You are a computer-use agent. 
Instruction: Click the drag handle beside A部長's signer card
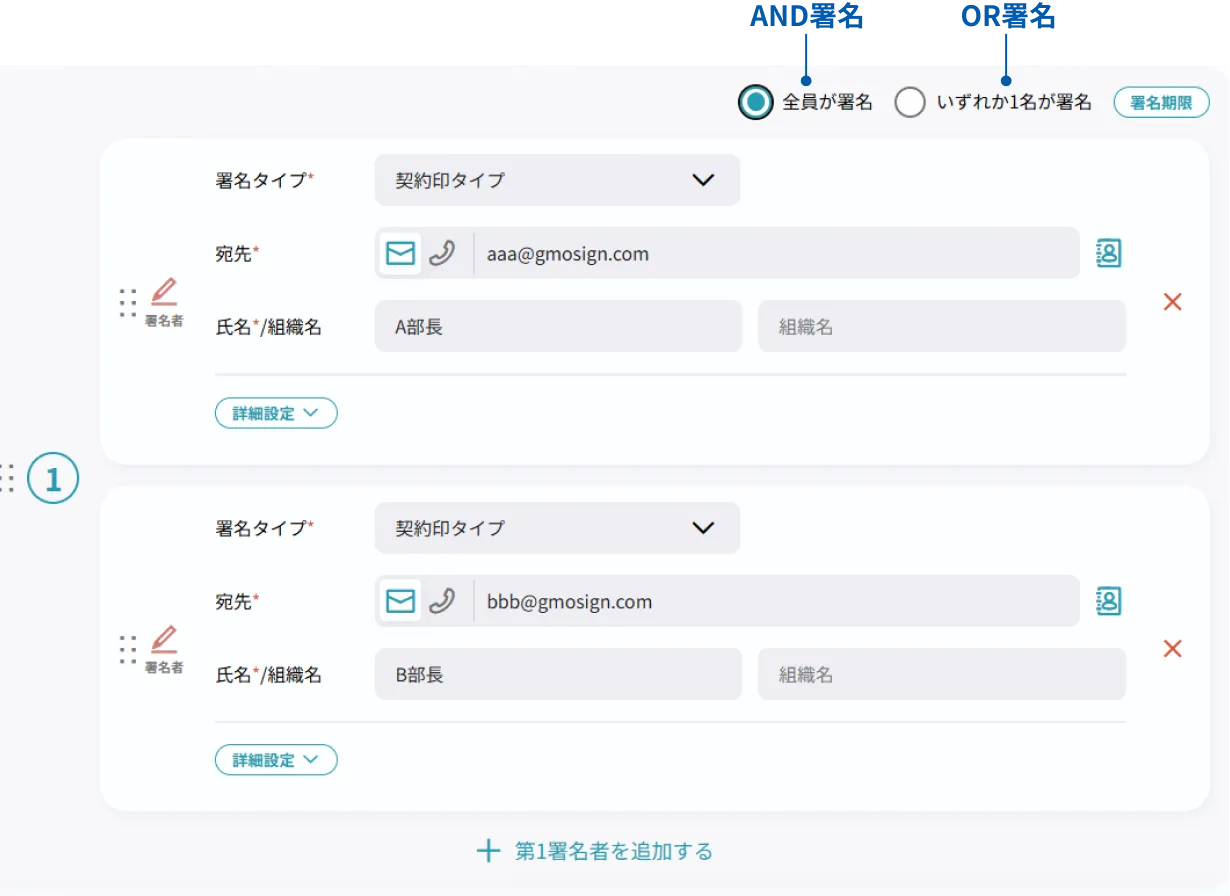click(128, 301)
